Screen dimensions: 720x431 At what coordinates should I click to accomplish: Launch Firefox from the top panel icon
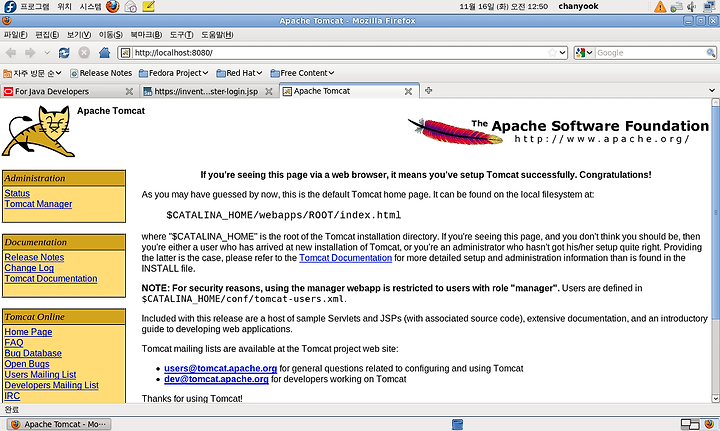tap(112, 6)
